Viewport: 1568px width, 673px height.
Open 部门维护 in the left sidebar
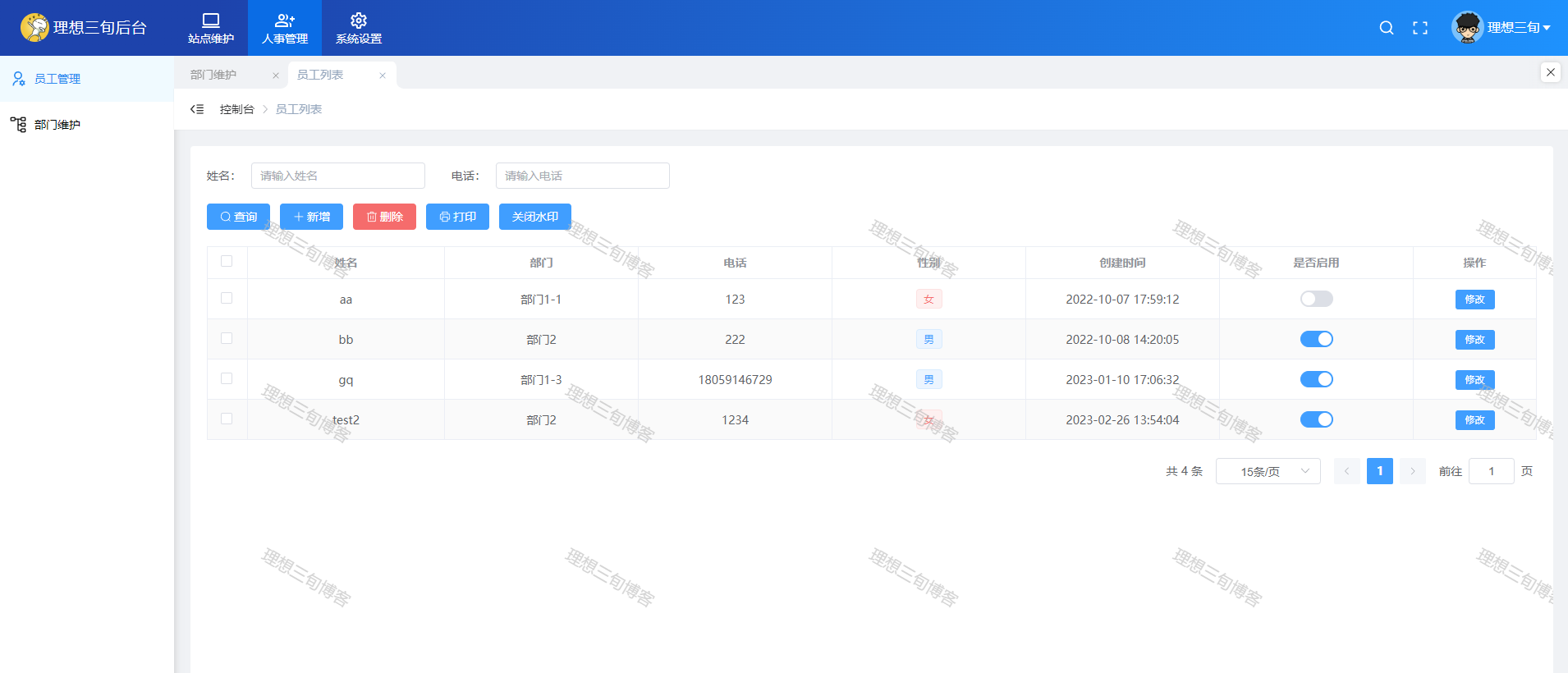(57, 125)
